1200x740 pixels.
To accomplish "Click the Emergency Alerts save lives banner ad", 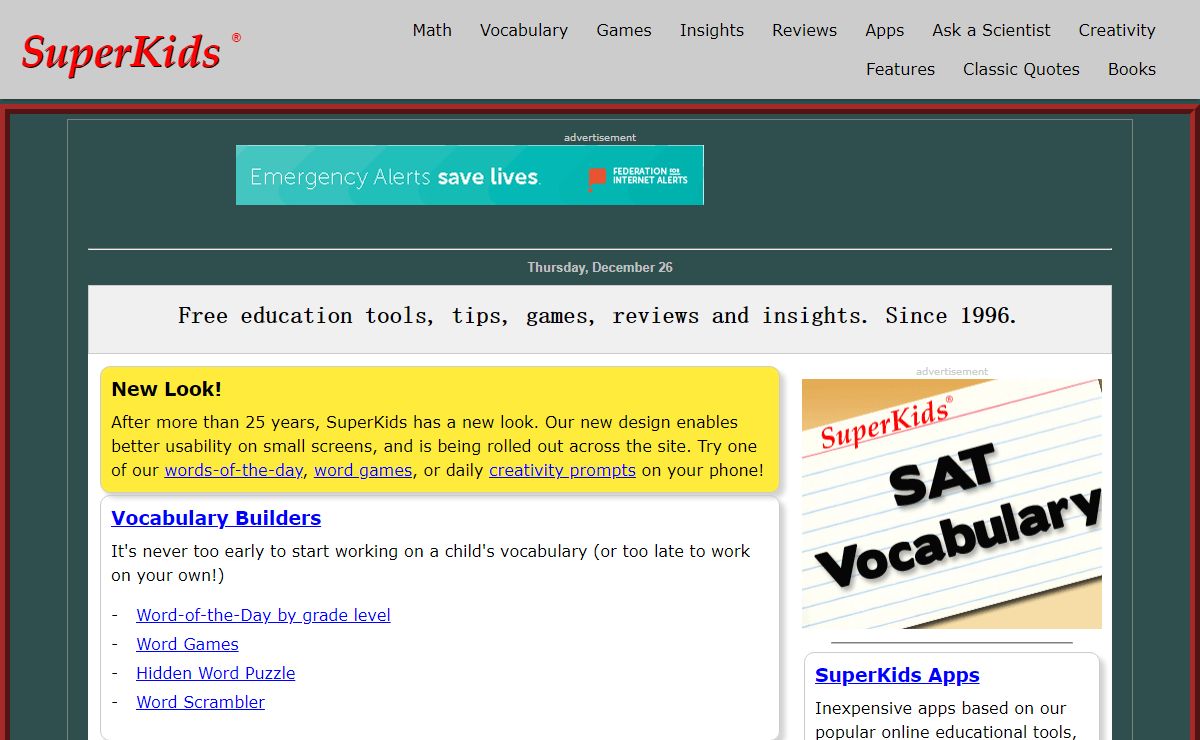I will [x=470, y=175].
